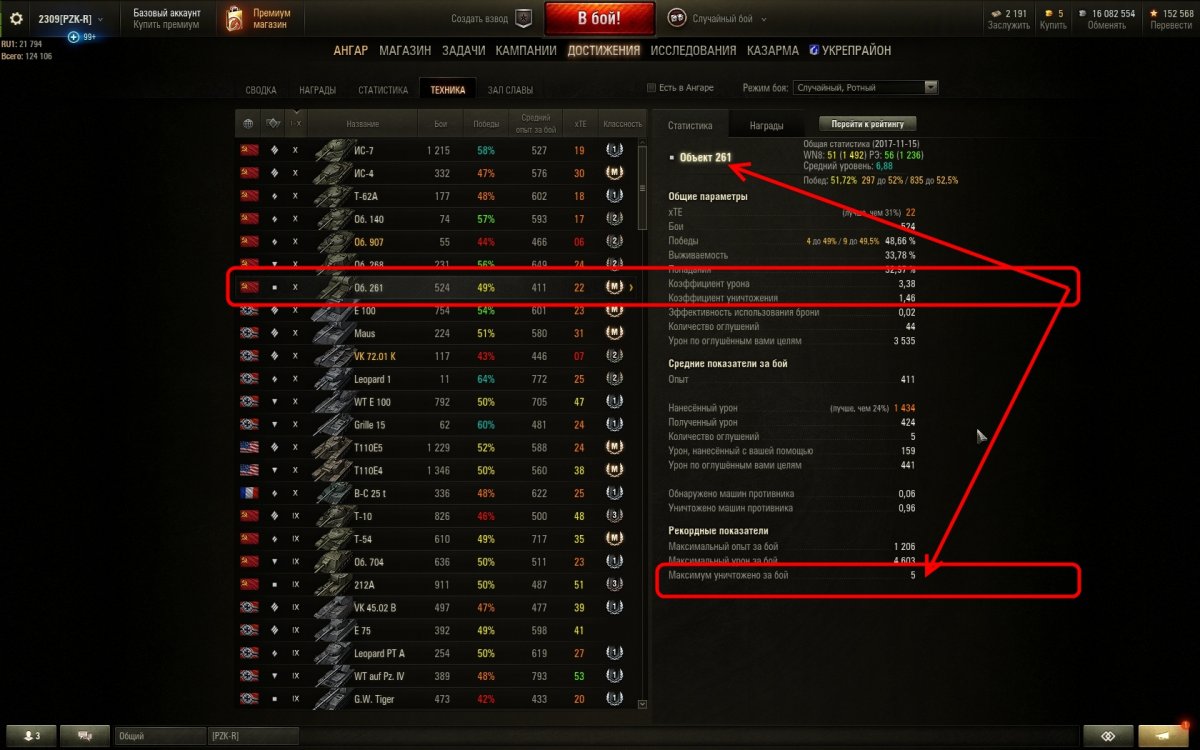Open contacts list icon at bottom-left
The image size is (1200, 750).
(31, 736)
